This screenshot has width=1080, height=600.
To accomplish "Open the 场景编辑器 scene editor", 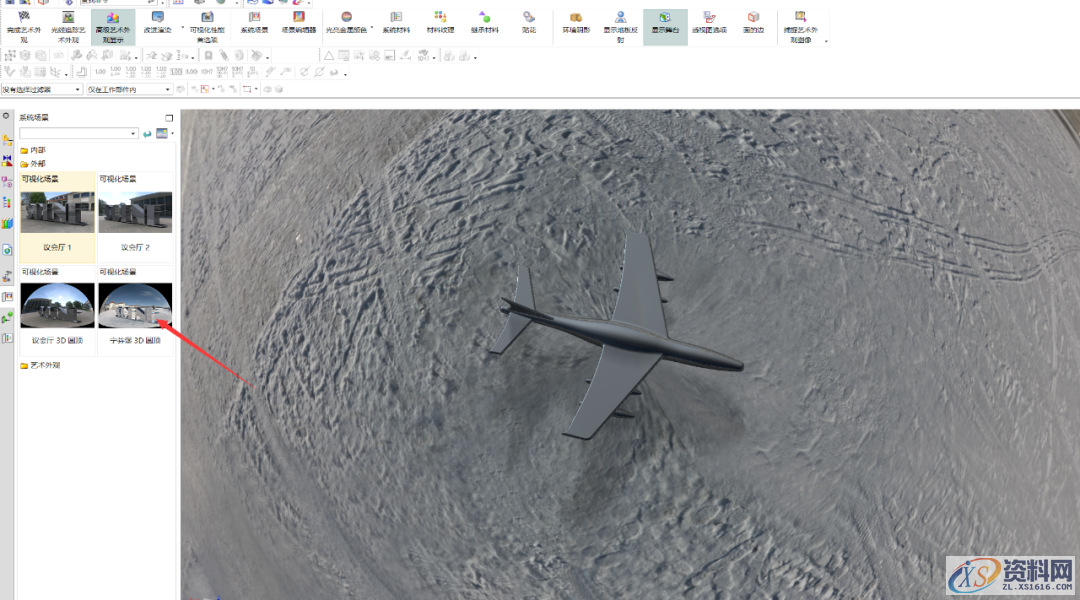I will click(x=298, y=18).
